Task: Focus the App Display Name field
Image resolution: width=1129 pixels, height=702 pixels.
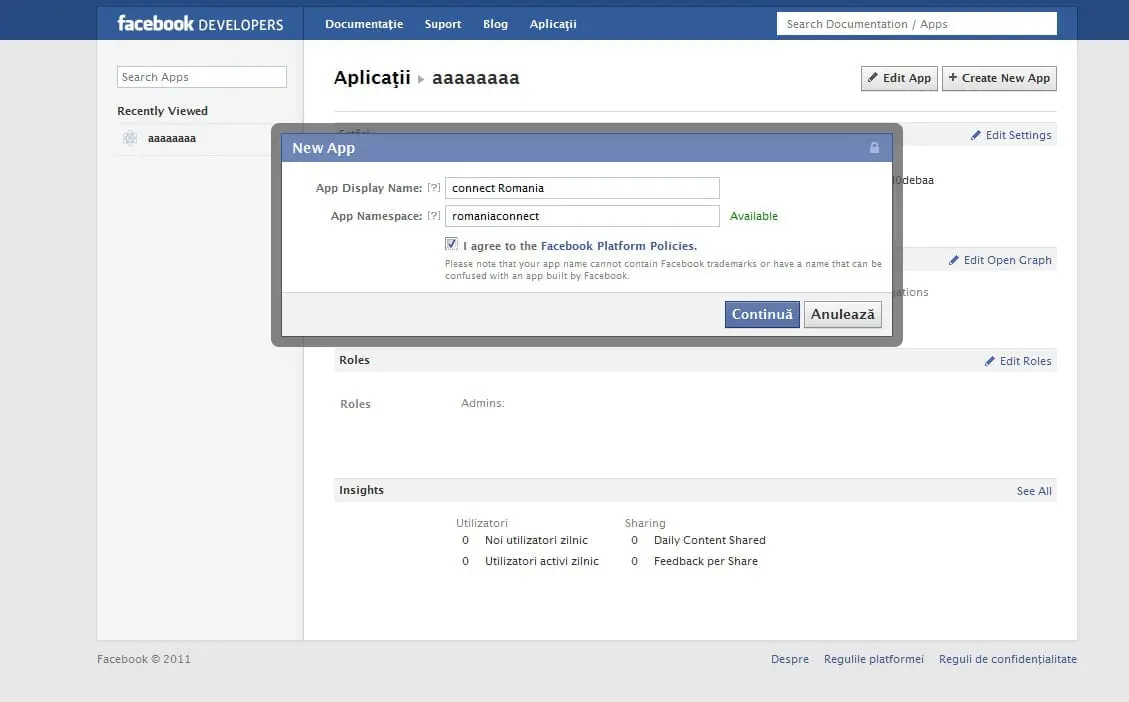Action: pos(582,188)
